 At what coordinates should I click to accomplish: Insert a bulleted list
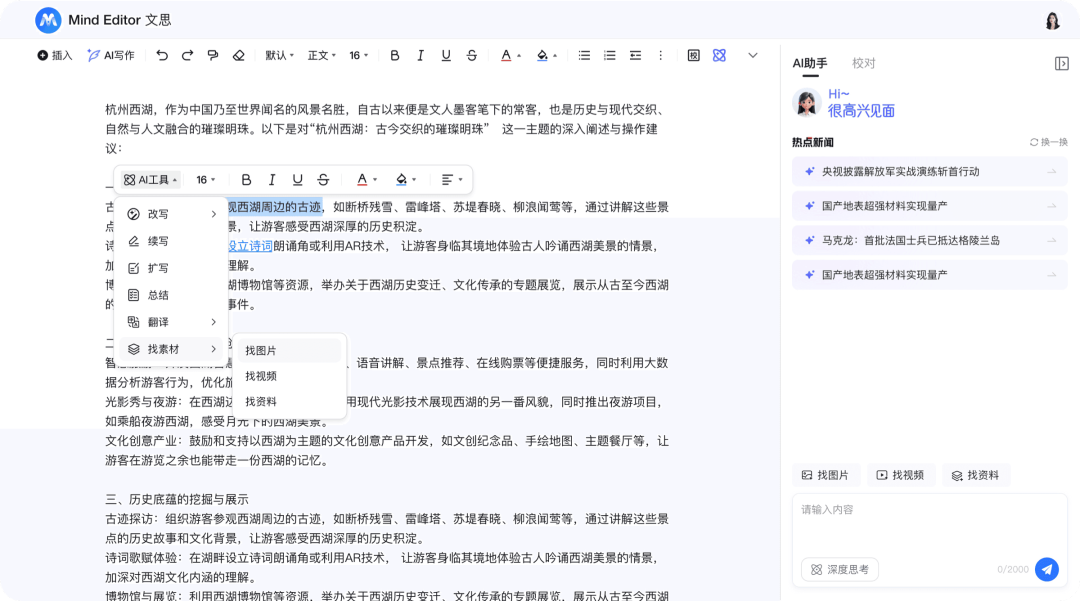pyautogui.click(x=584, y=56)
